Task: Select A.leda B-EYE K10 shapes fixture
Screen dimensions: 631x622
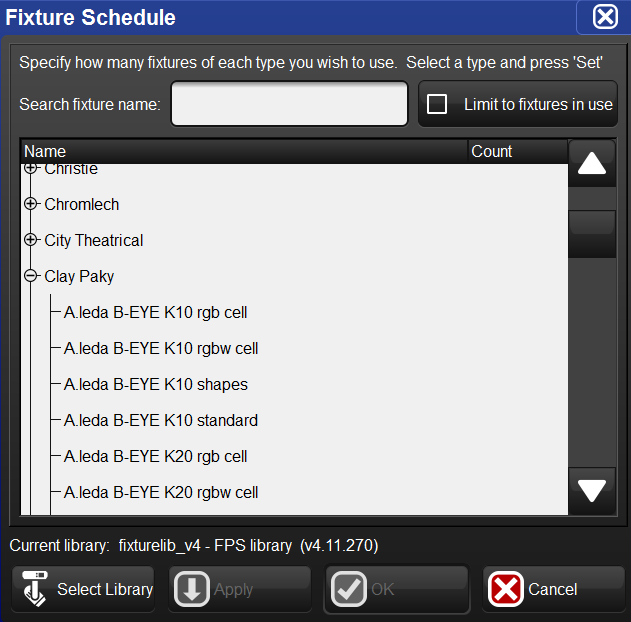Action: click(x=155, y=384)
